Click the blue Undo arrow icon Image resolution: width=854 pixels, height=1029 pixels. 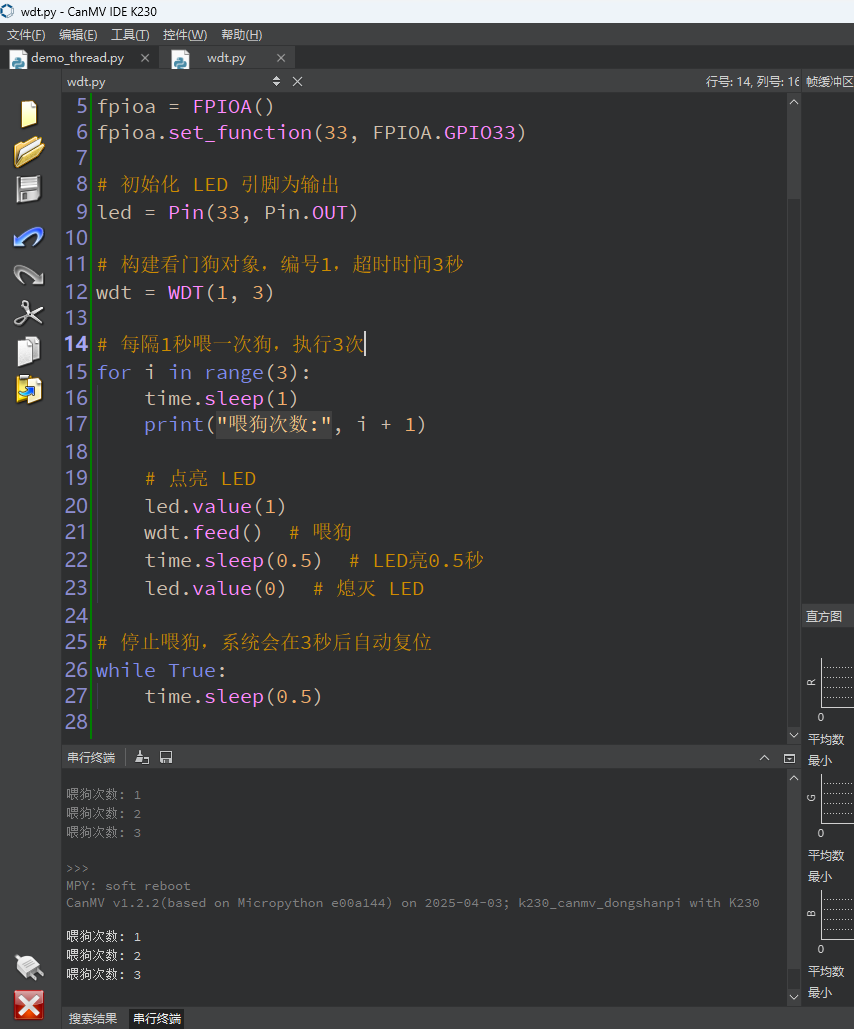(x=28, y=236)
